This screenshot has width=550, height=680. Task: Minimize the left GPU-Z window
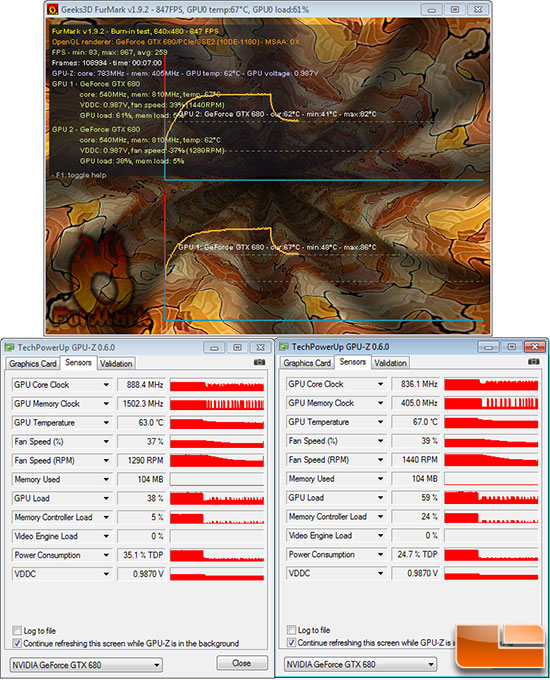click(x=214, y=347)
